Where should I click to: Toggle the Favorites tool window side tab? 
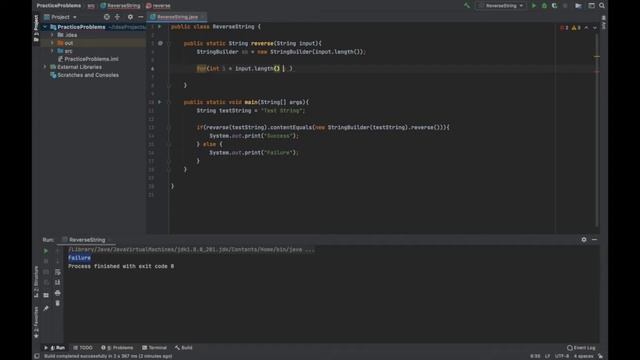36,322
